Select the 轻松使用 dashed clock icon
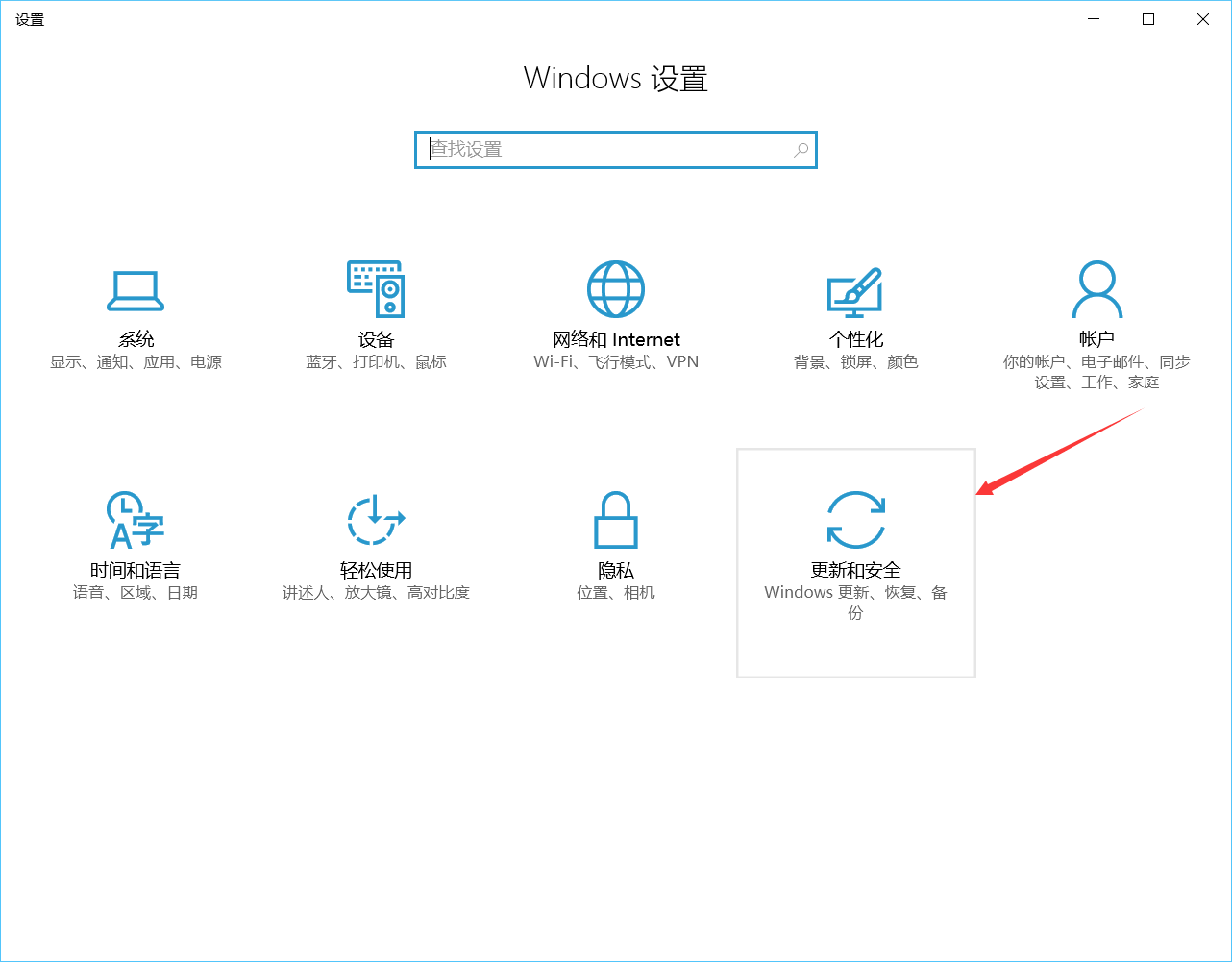 coord(376,520)
